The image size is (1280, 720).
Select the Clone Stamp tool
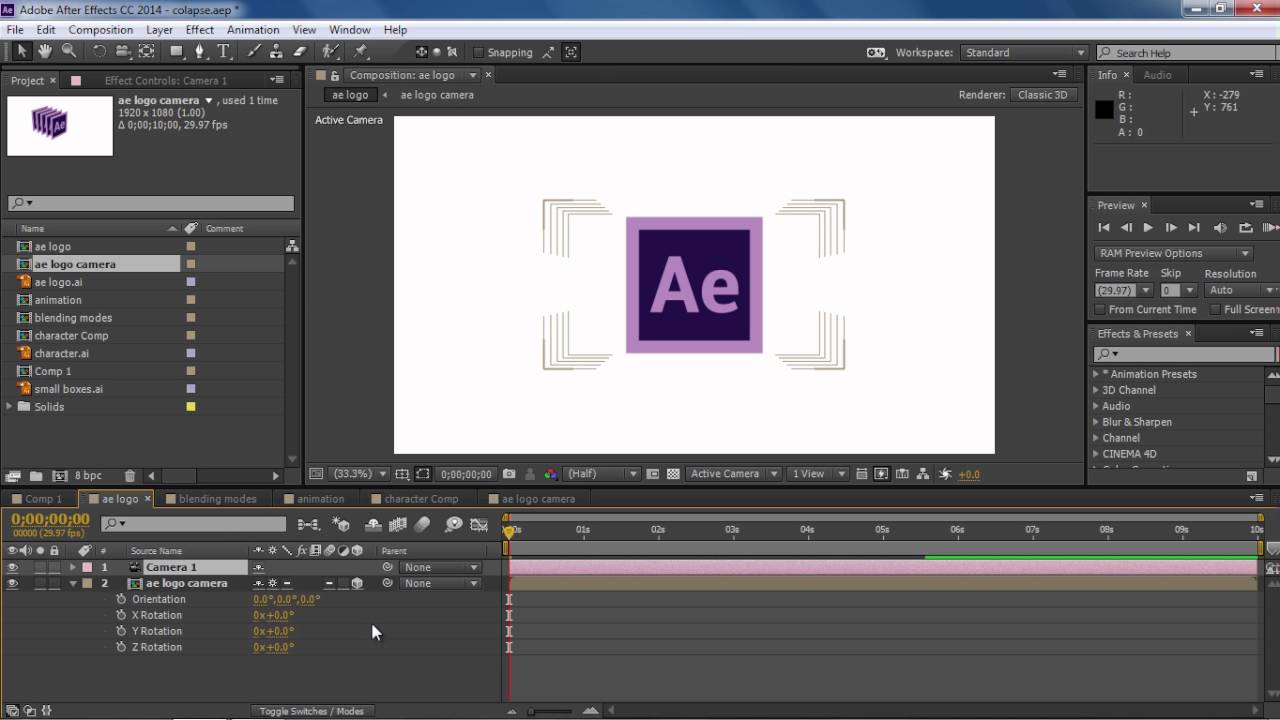coord(277,52)
